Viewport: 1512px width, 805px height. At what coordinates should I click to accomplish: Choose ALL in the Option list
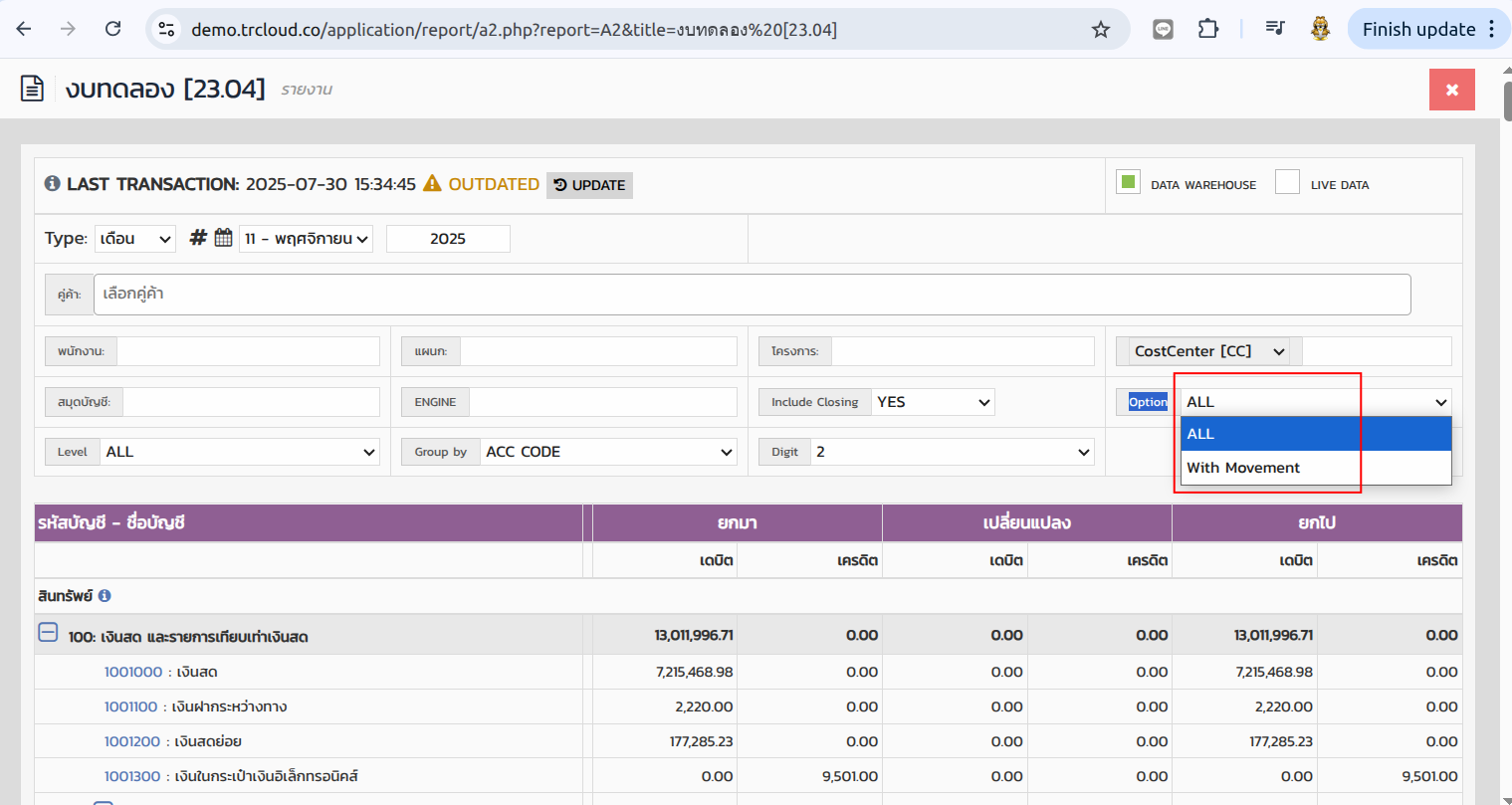pos(1200,434)
